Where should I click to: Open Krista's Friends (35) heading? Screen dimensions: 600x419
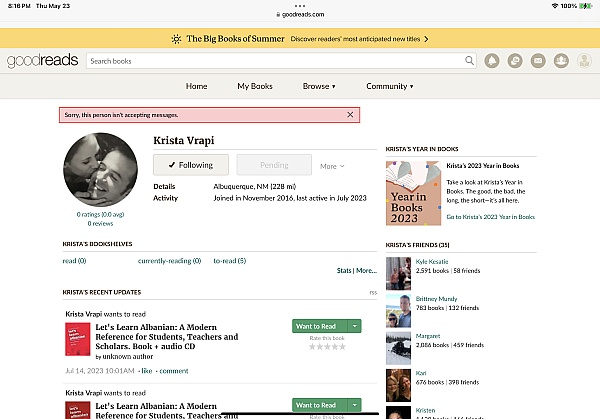coord(417,245)
